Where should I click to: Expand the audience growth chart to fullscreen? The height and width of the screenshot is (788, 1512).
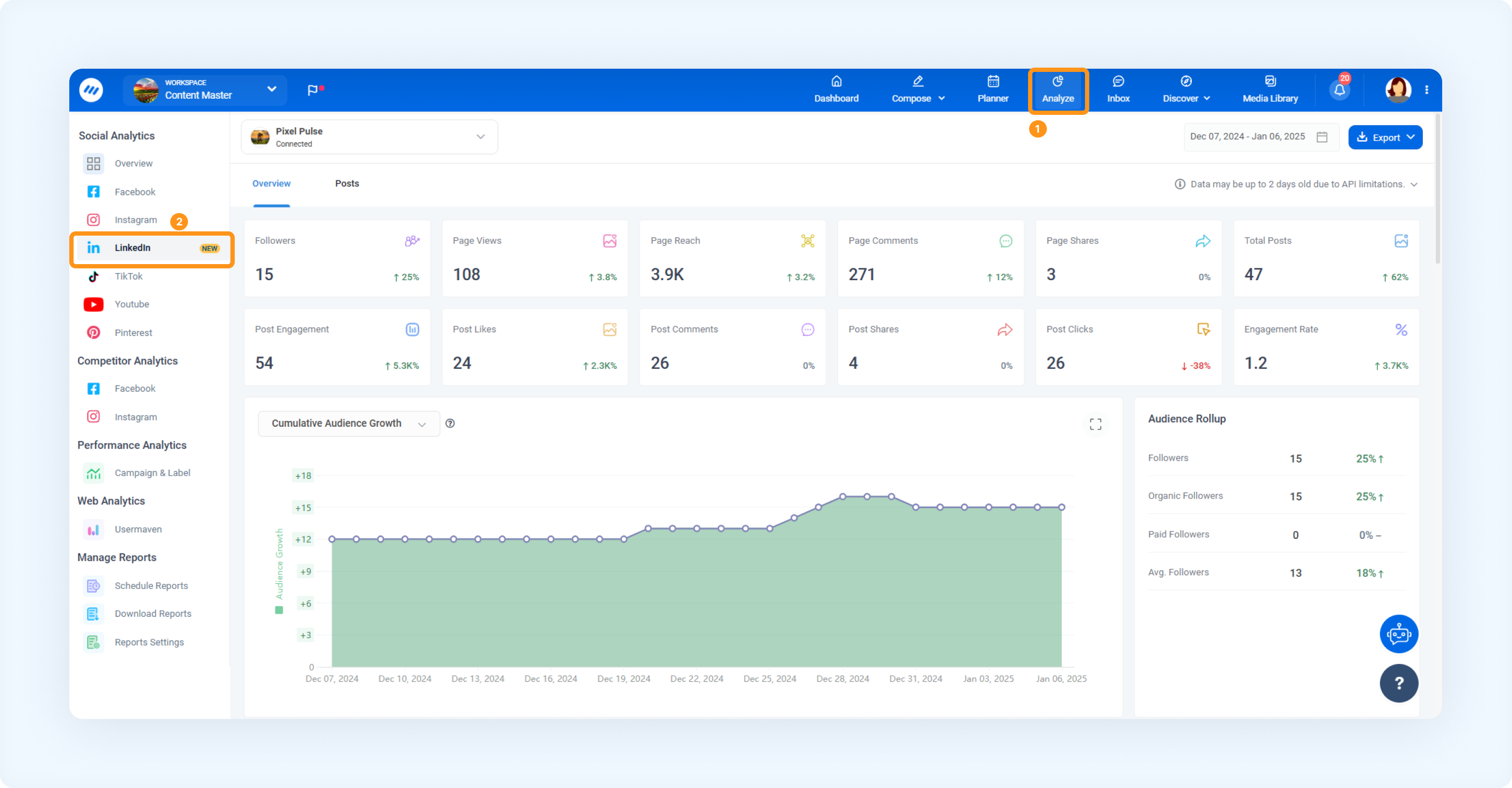point(1095,424)
